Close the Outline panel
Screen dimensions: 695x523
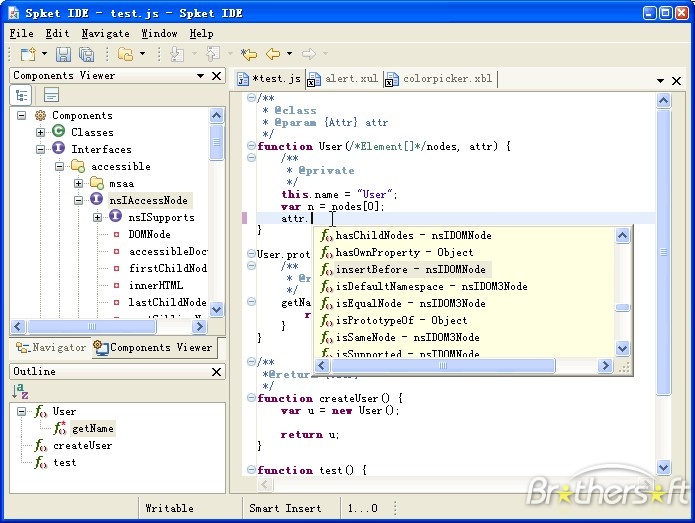[x=216, y=371]
